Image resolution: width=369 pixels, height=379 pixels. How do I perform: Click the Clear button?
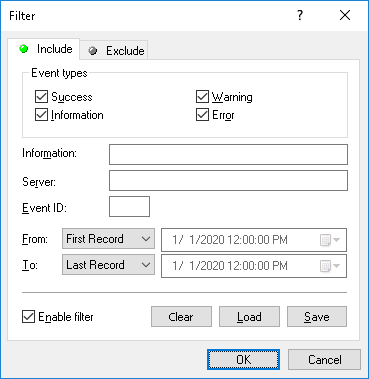pos(181,317)
